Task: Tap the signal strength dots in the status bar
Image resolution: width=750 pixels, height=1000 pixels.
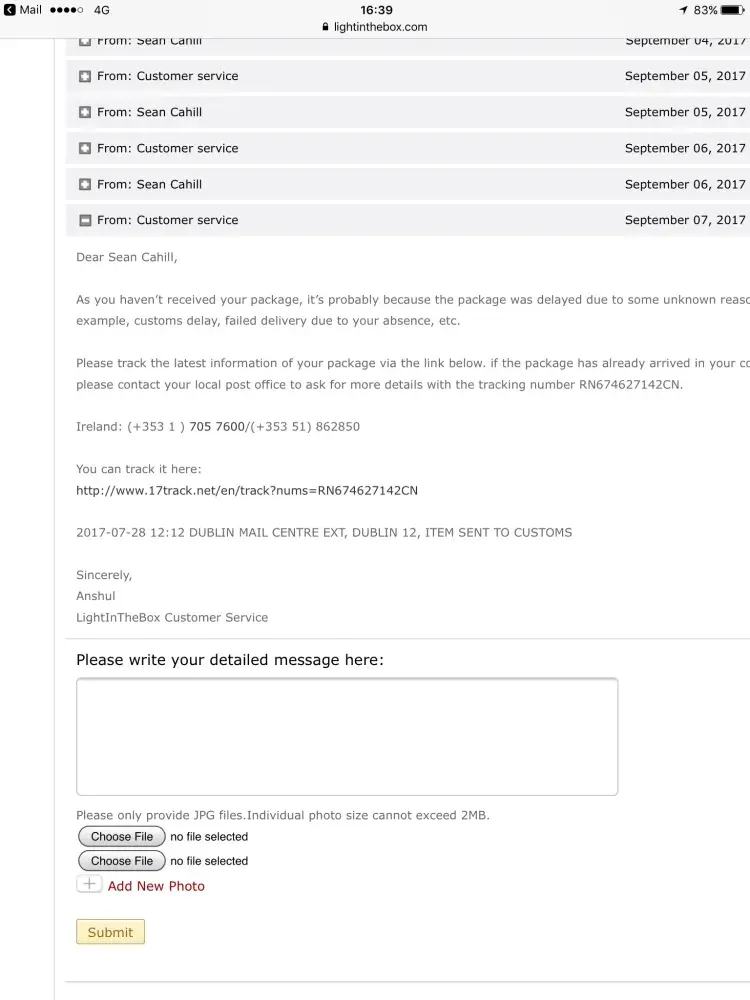Action: click(66, 10)
